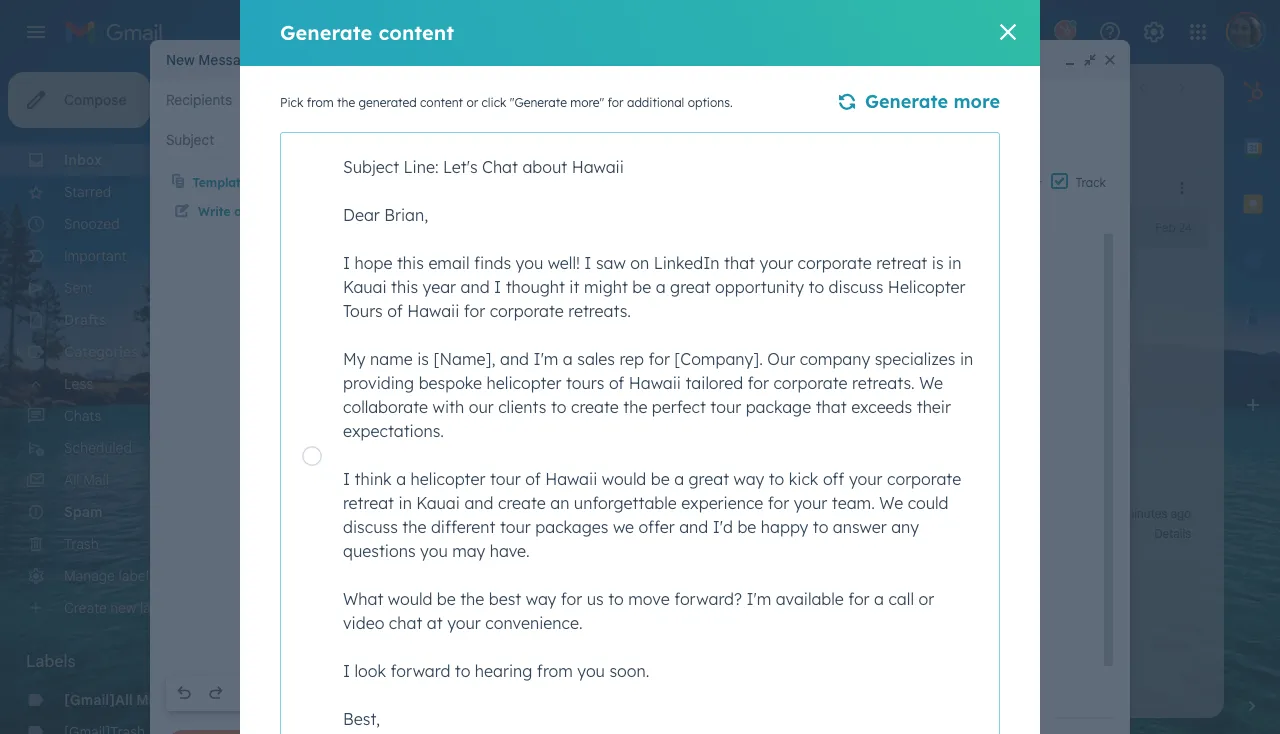Open the Google account profile menu
This screenshot has width=1280, height=734.
pyautogui.click(x=1245, y=32)
